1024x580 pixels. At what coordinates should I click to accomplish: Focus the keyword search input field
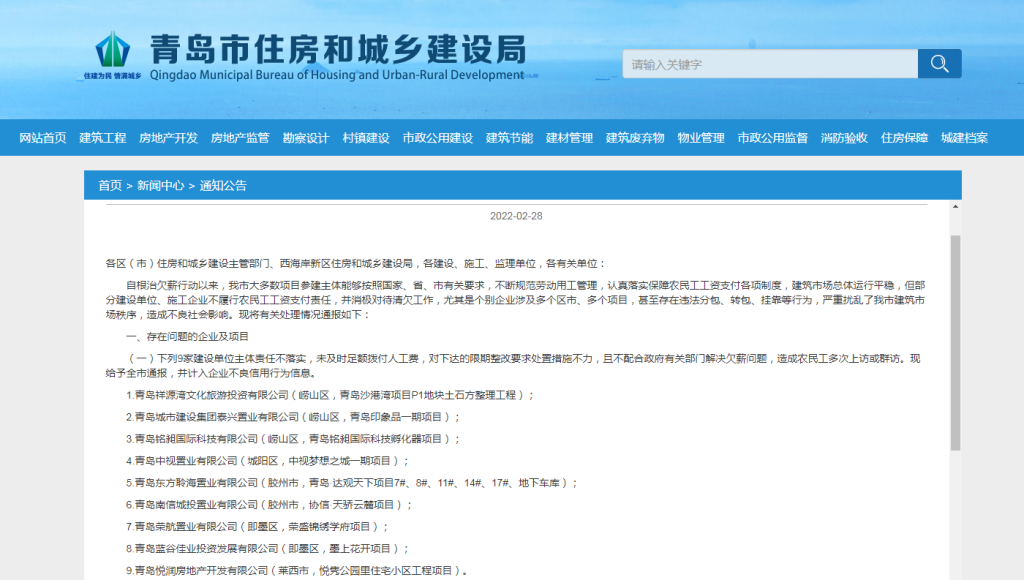(x=770, y=64)
